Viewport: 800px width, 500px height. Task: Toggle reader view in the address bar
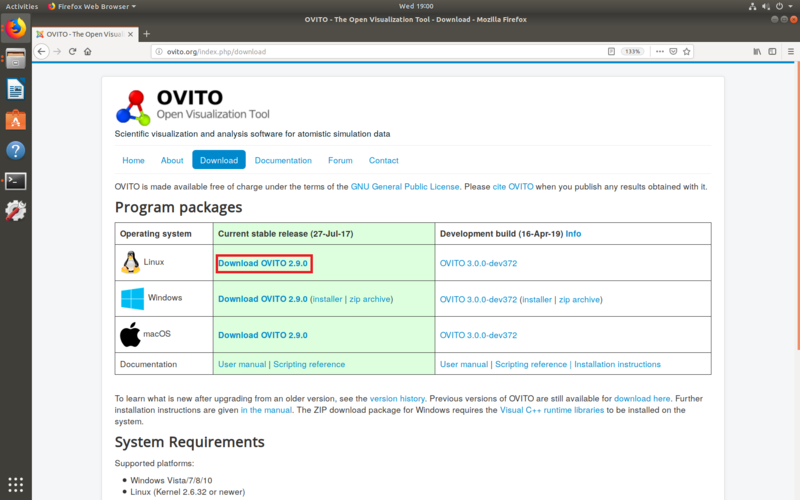[611, 52]
